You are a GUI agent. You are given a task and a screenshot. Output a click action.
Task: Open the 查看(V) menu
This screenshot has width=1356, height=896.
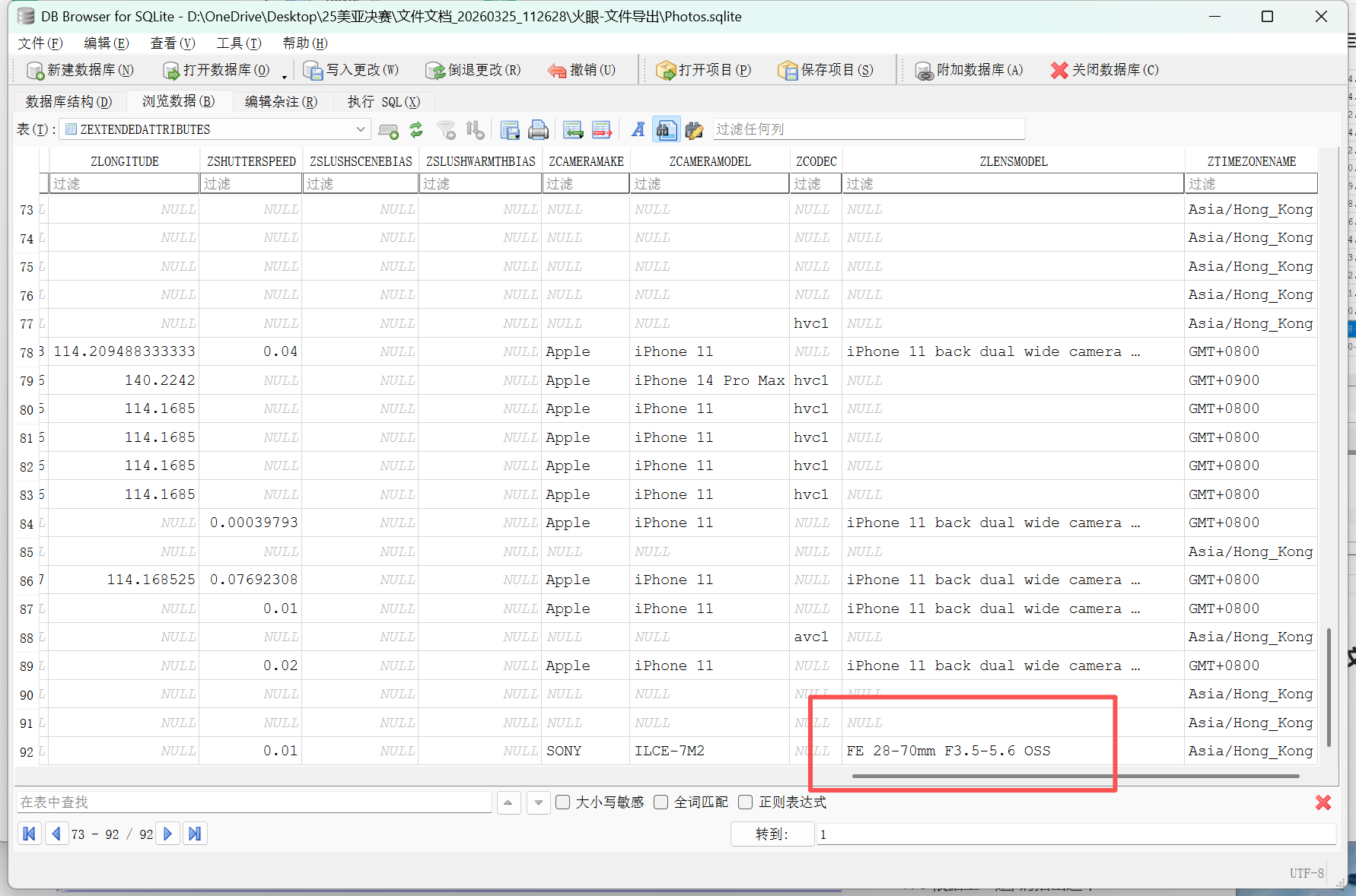173,43
